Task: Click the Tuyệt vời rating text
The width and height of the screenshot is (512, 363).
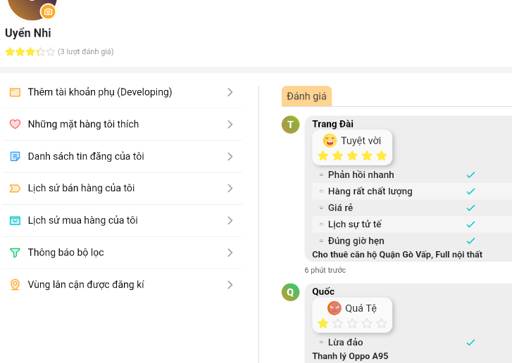Action: point(361,141)
